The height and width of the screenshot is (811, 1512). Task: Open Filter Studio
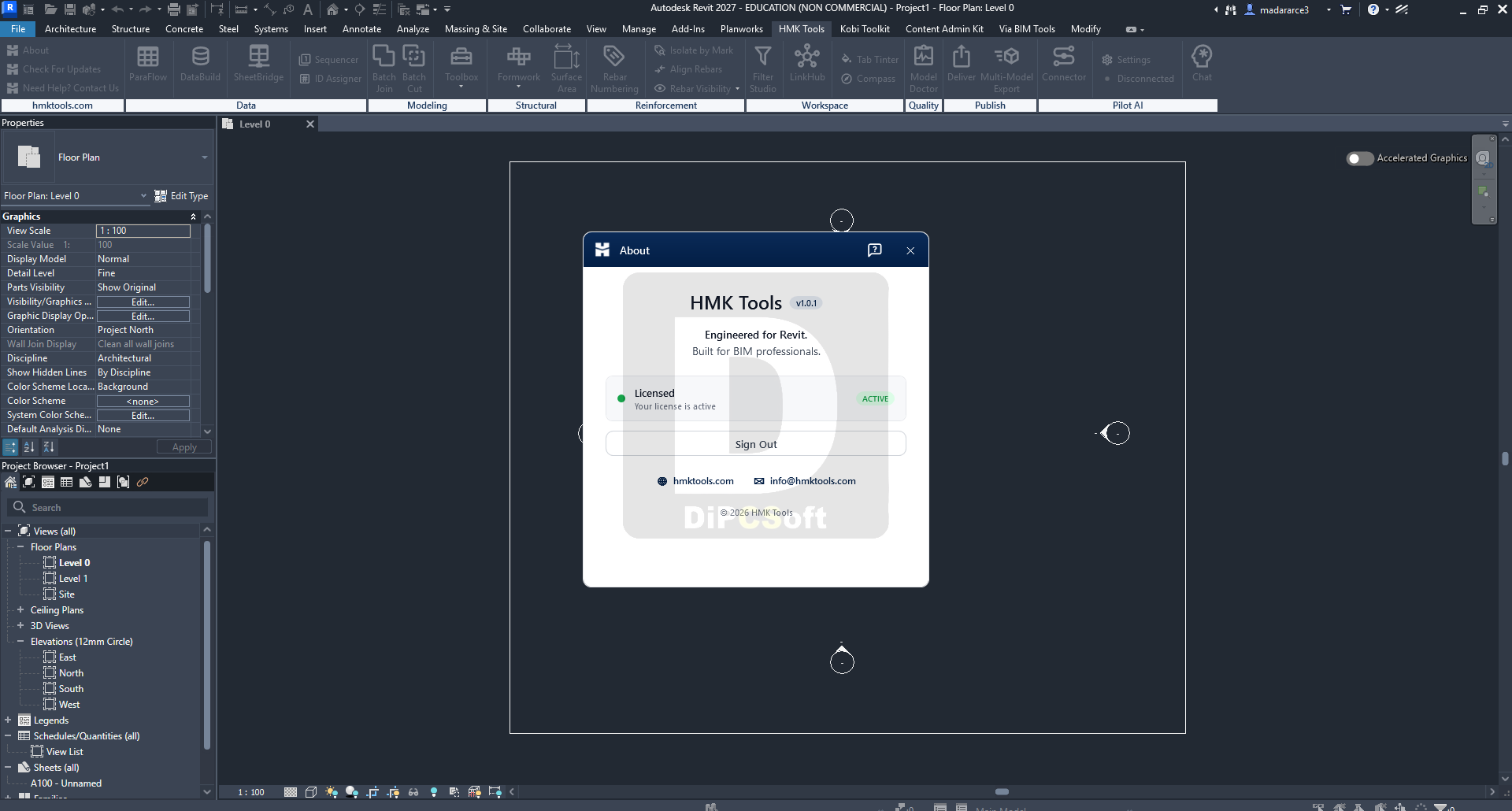[x=763, y=69]
